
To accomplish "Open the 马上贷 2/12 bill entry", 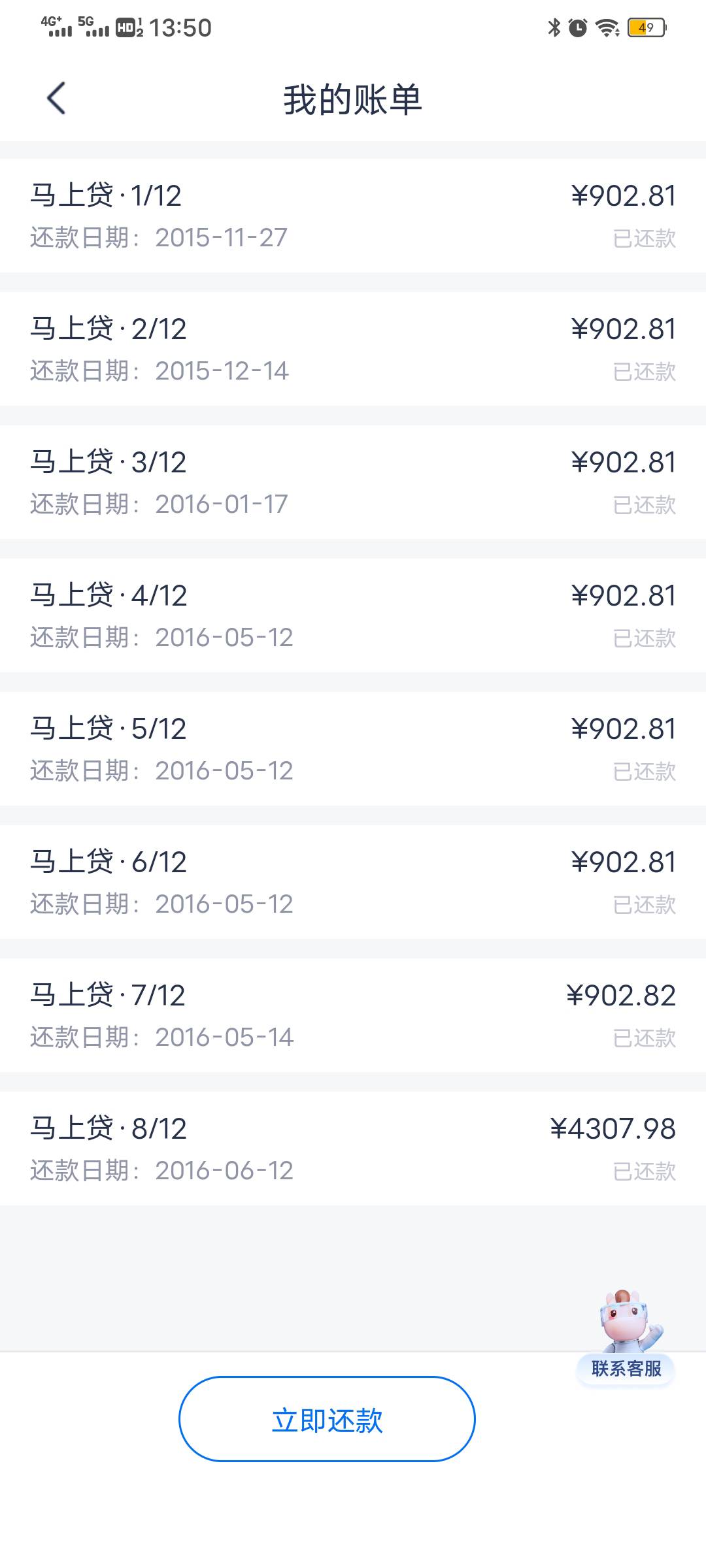I will tap(353, 349).
